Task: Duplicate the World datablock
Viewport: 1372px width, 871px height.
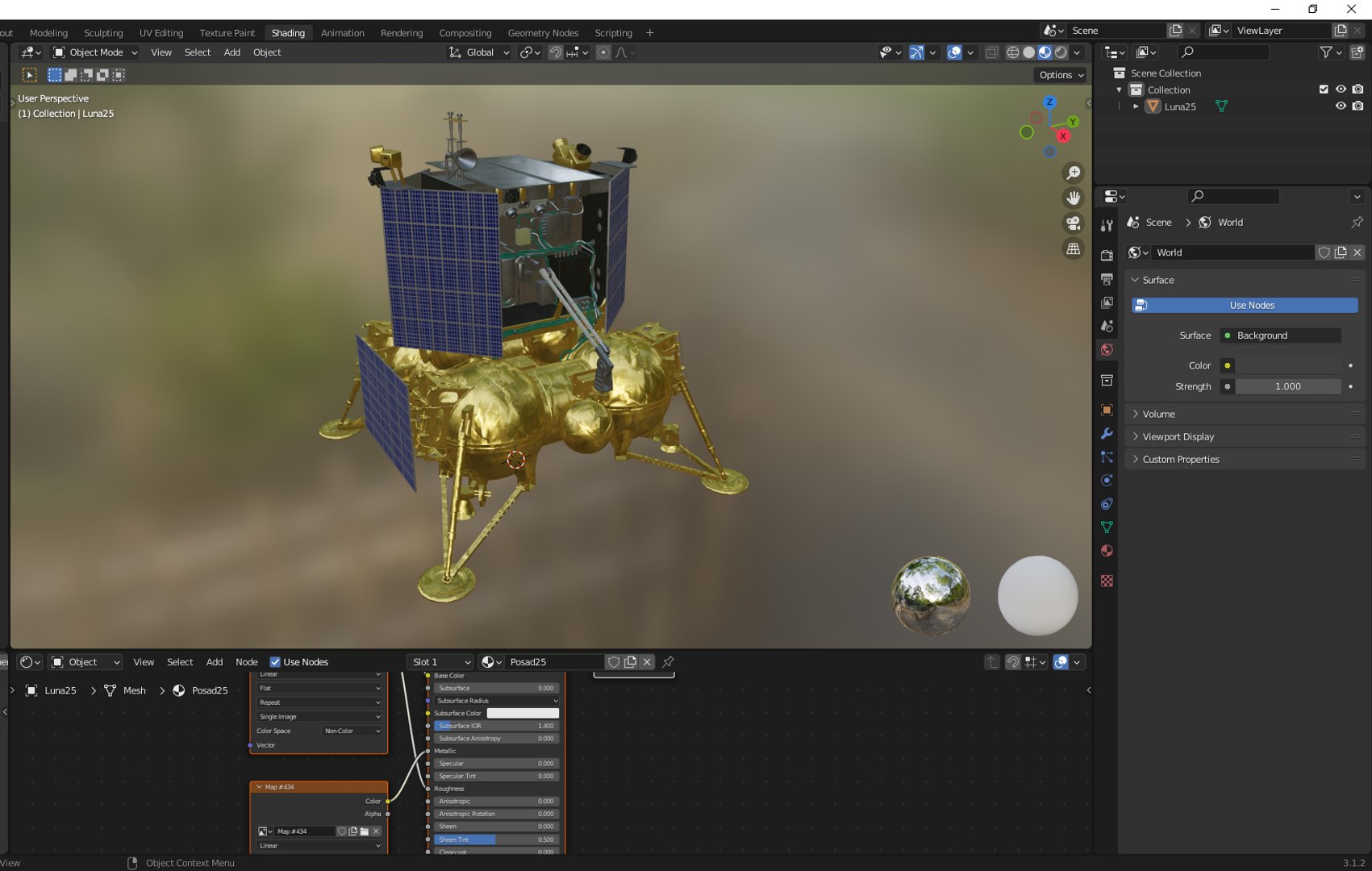Action: 1341,252
